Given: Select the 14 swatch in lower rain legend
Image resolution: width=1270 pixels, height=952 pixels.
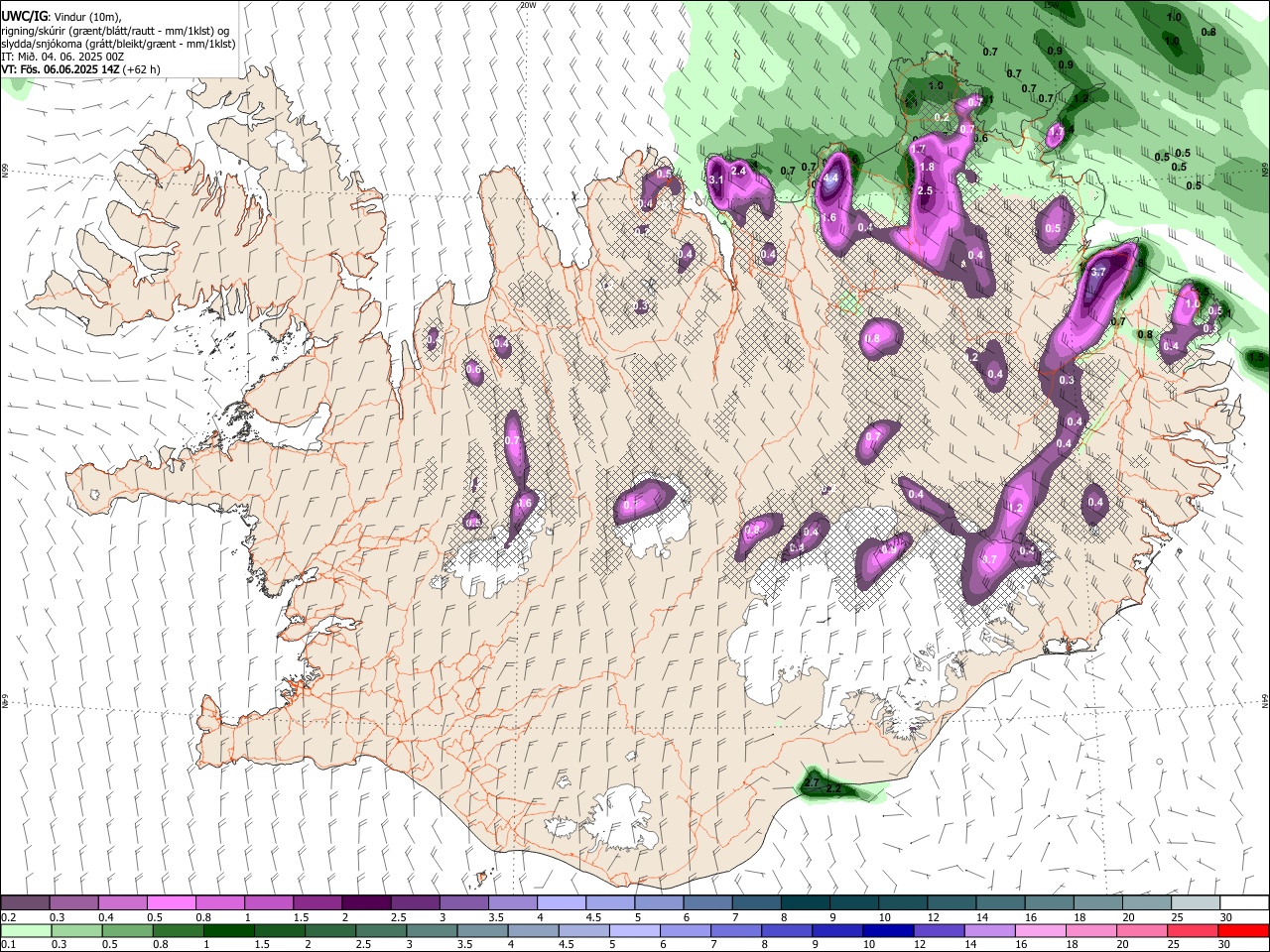Looking at the screenshot, I should pyautogui.click(x=989, y=930).
